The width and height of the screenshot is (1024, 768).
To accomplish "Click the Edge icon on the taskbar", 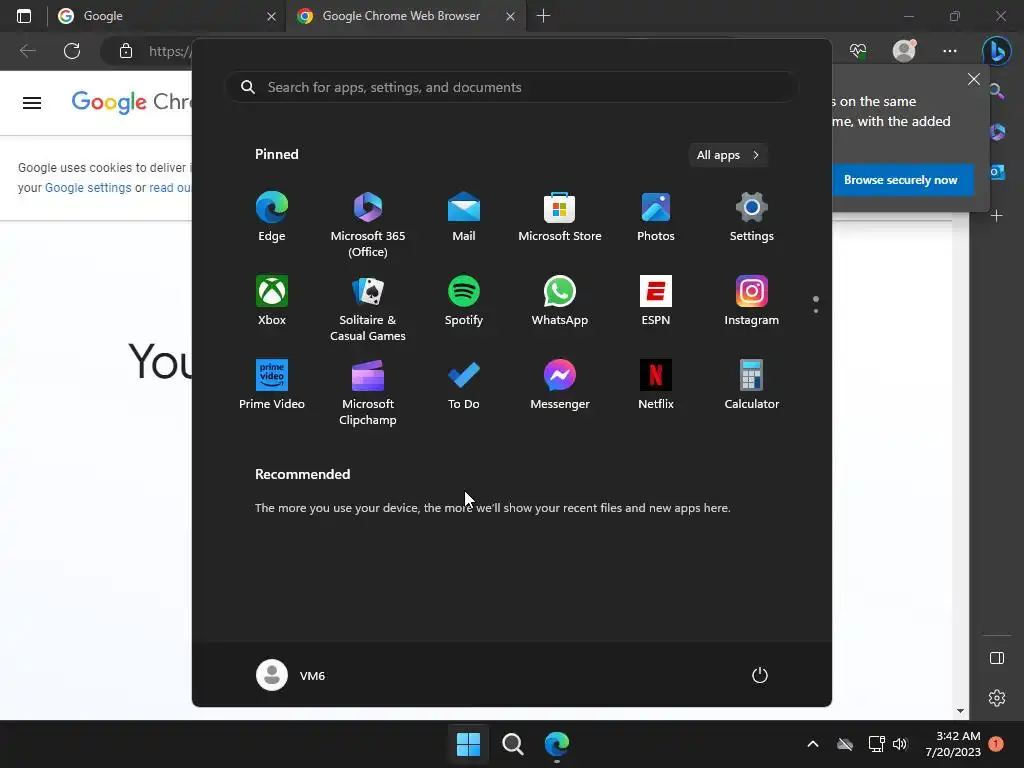I will click(x=556, y=744).
